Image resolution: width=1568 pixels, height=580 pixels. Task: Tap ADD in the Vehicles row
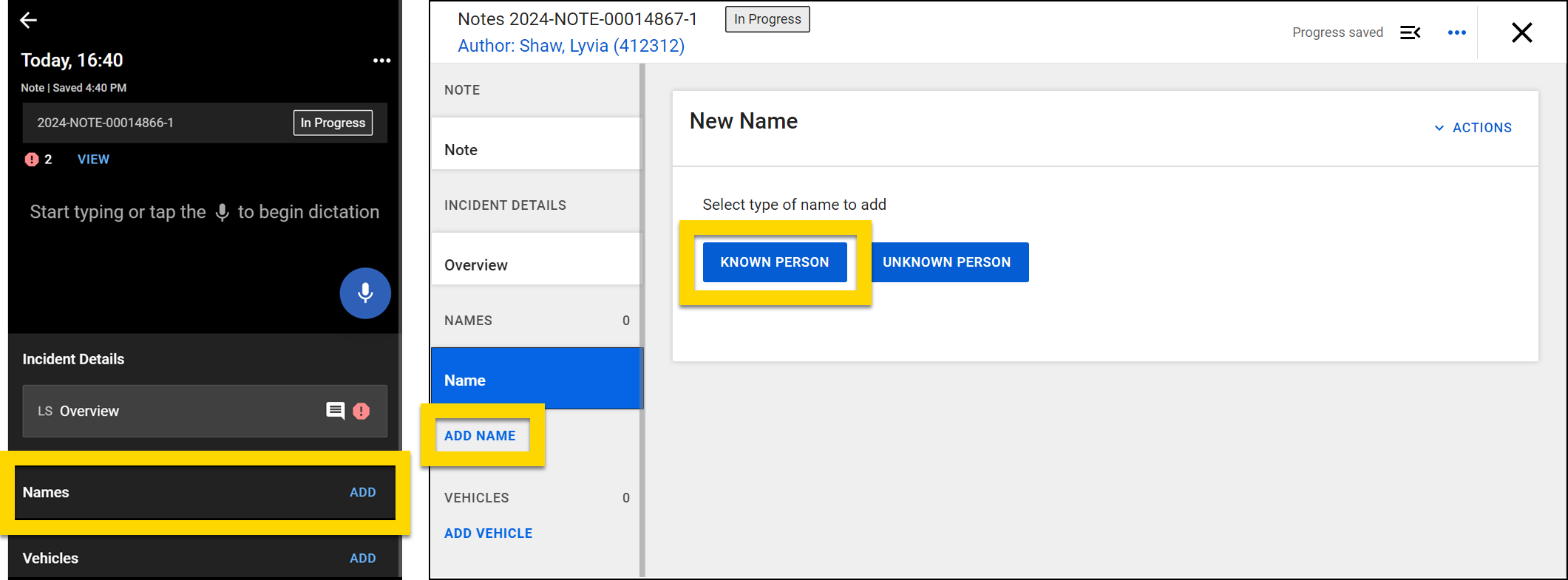pyautogui.click(x=362, y=559)
